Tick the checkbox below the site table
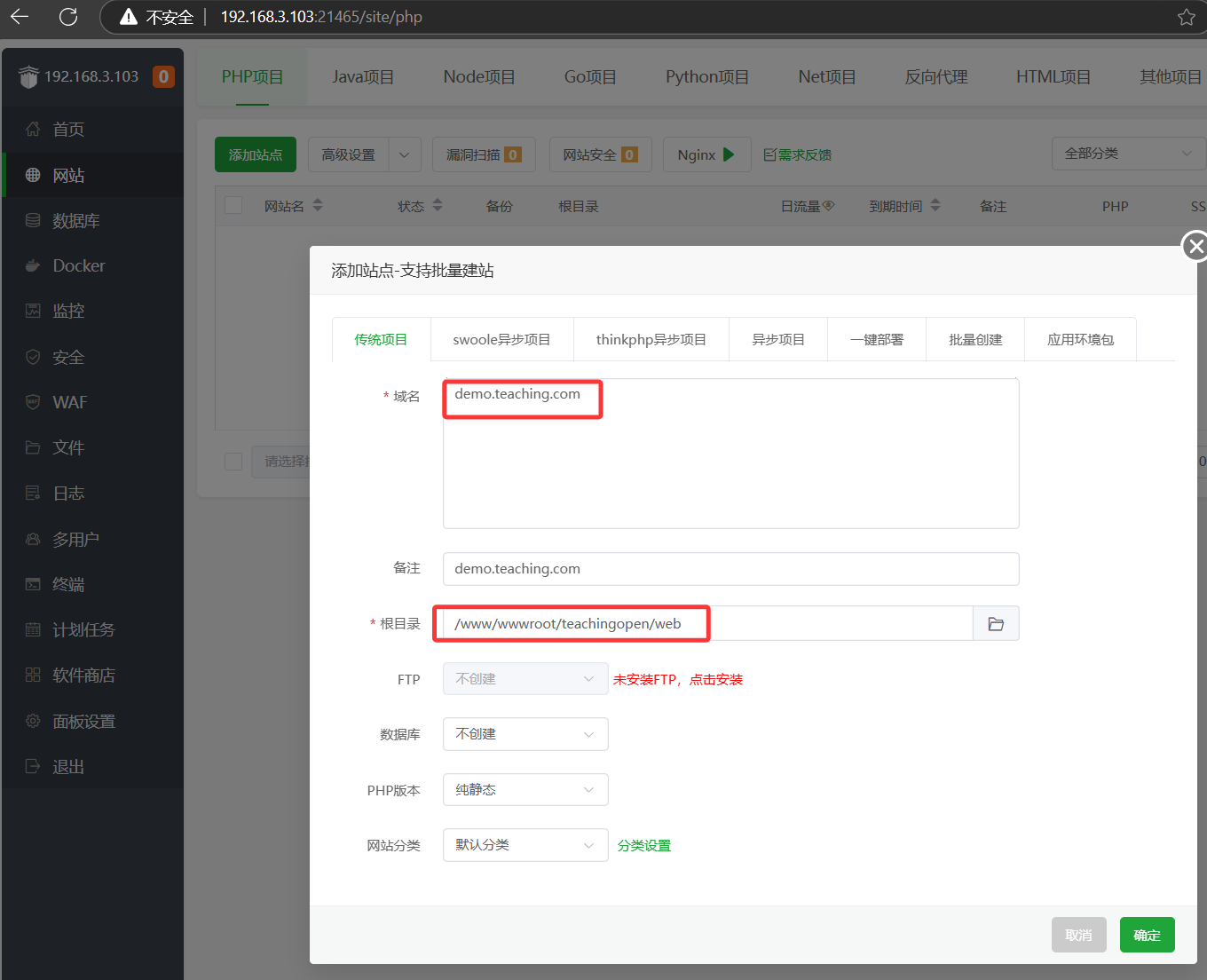 234,462
